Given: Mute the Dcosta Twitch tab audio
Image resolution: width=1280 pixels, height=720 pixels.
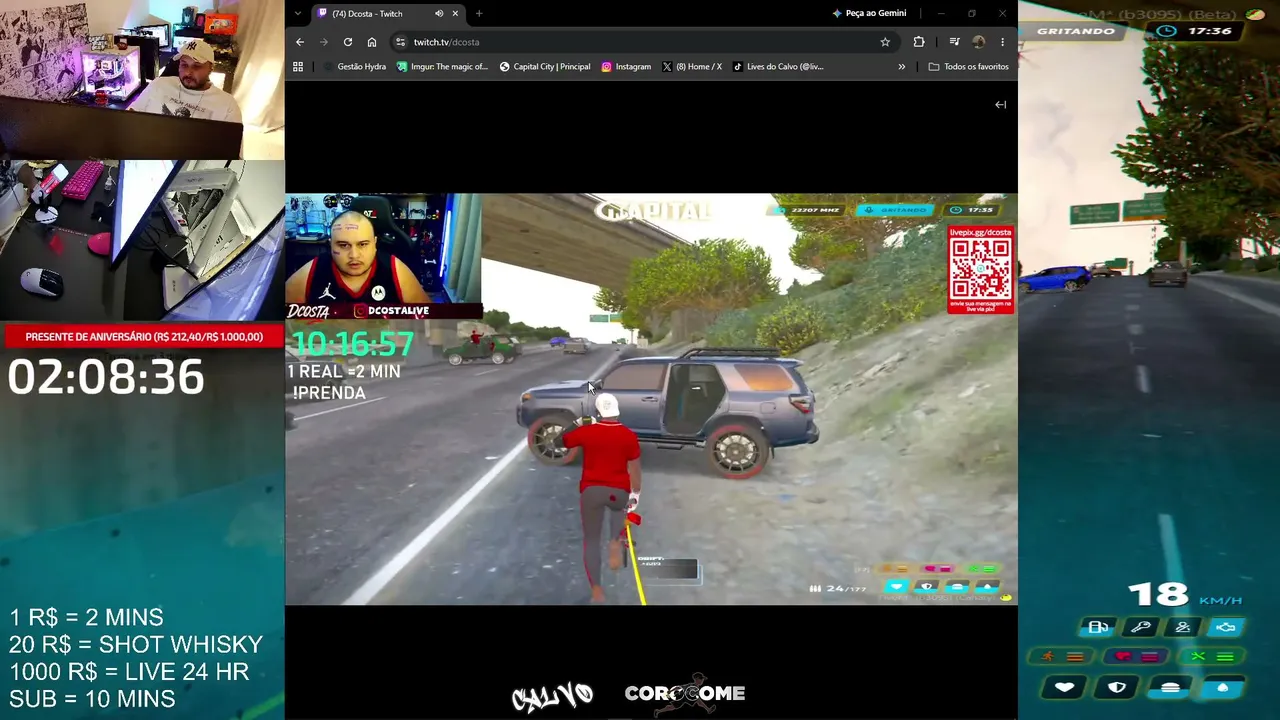Looking at the screenshot, I should [x=439, y=13].
